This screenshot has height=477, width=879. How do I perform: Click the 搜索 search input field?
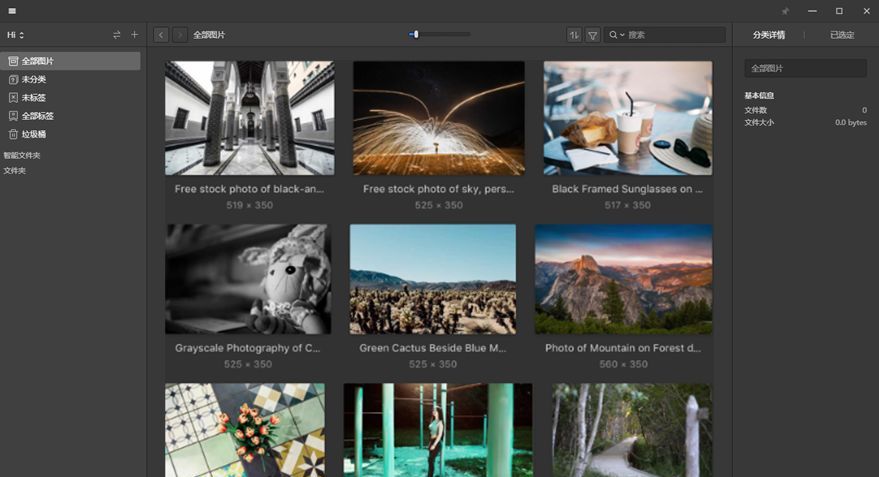click(x=674, y=35)
